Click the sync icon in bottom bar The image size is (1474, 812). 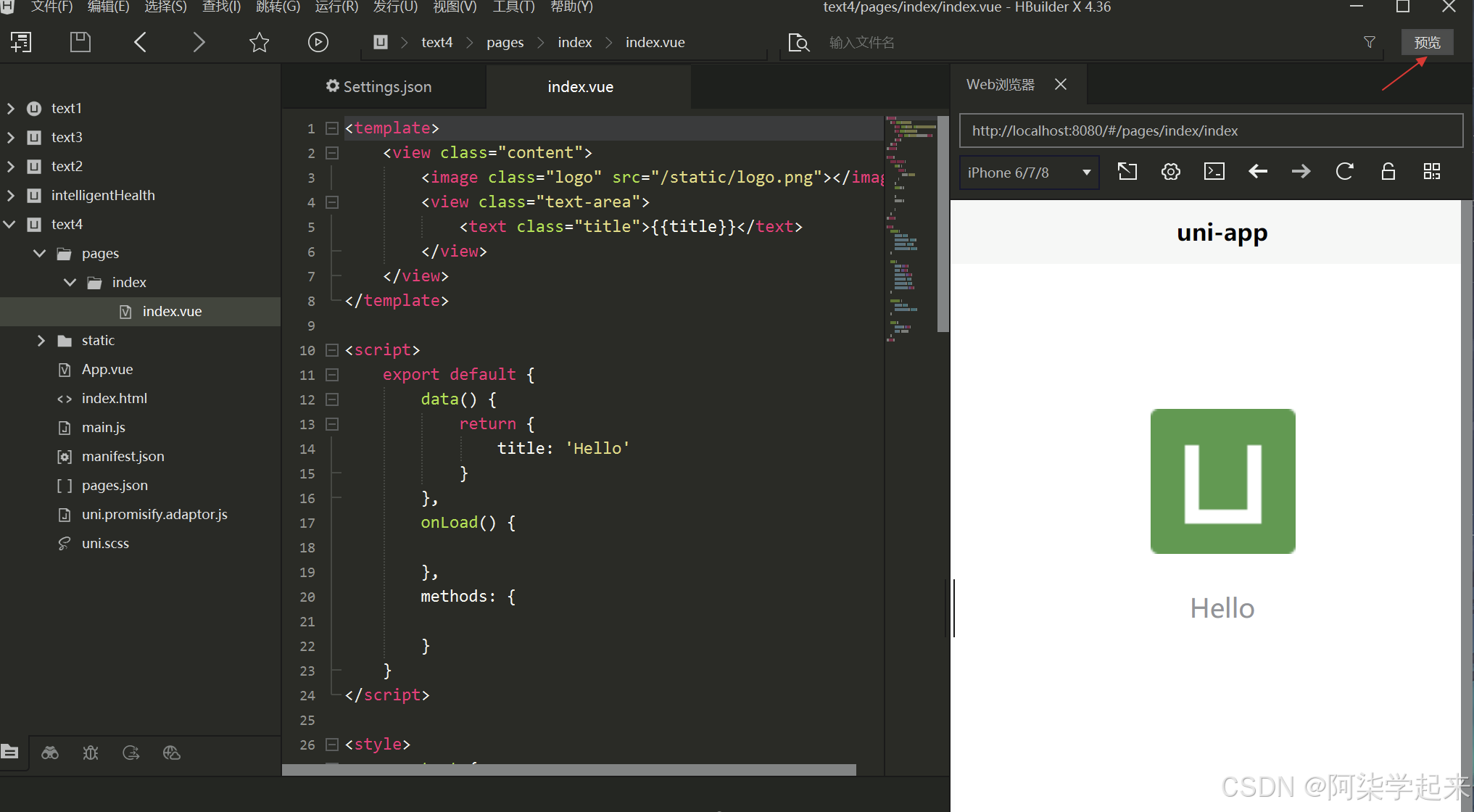pos(131,753)
